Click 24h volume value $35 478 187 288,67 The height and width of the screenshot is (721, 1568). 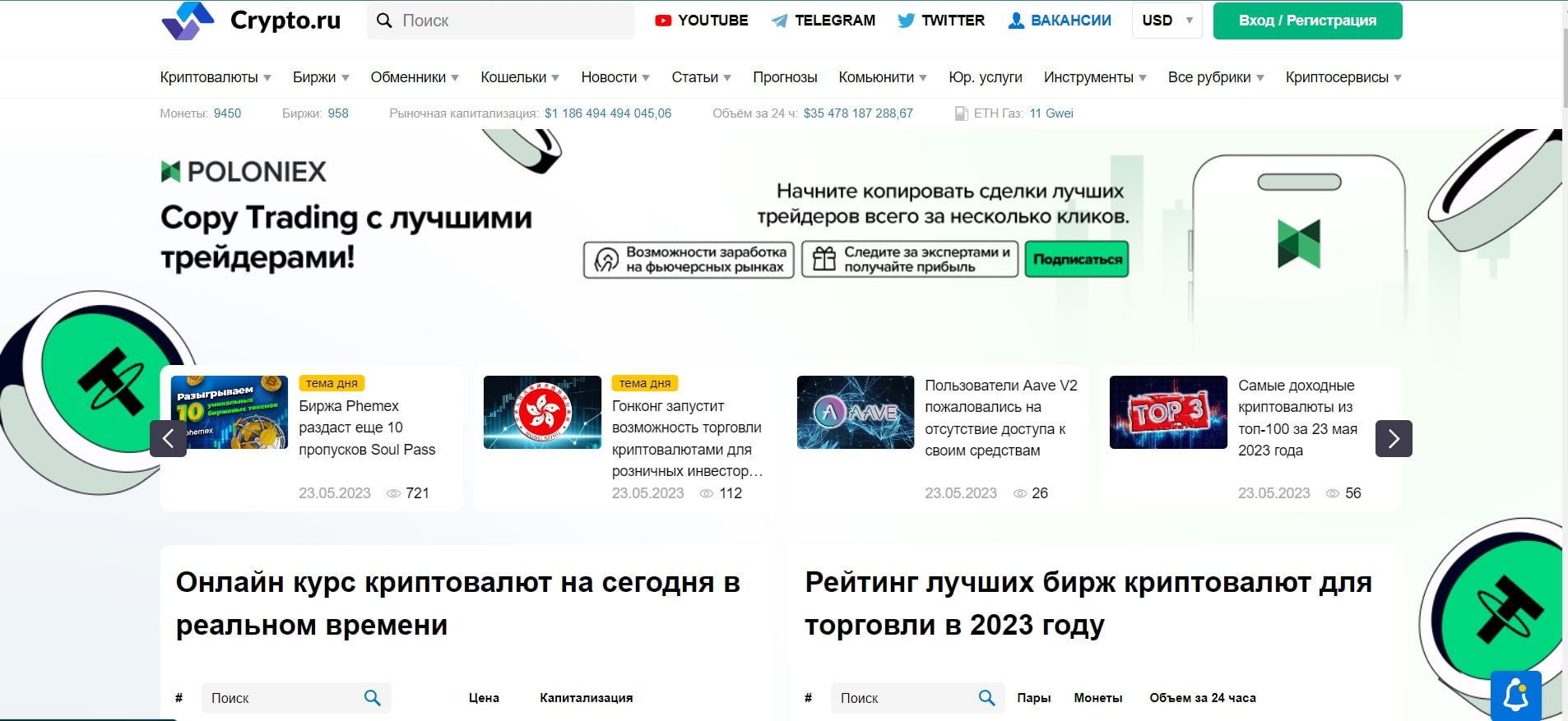click(x=858, y=113)
